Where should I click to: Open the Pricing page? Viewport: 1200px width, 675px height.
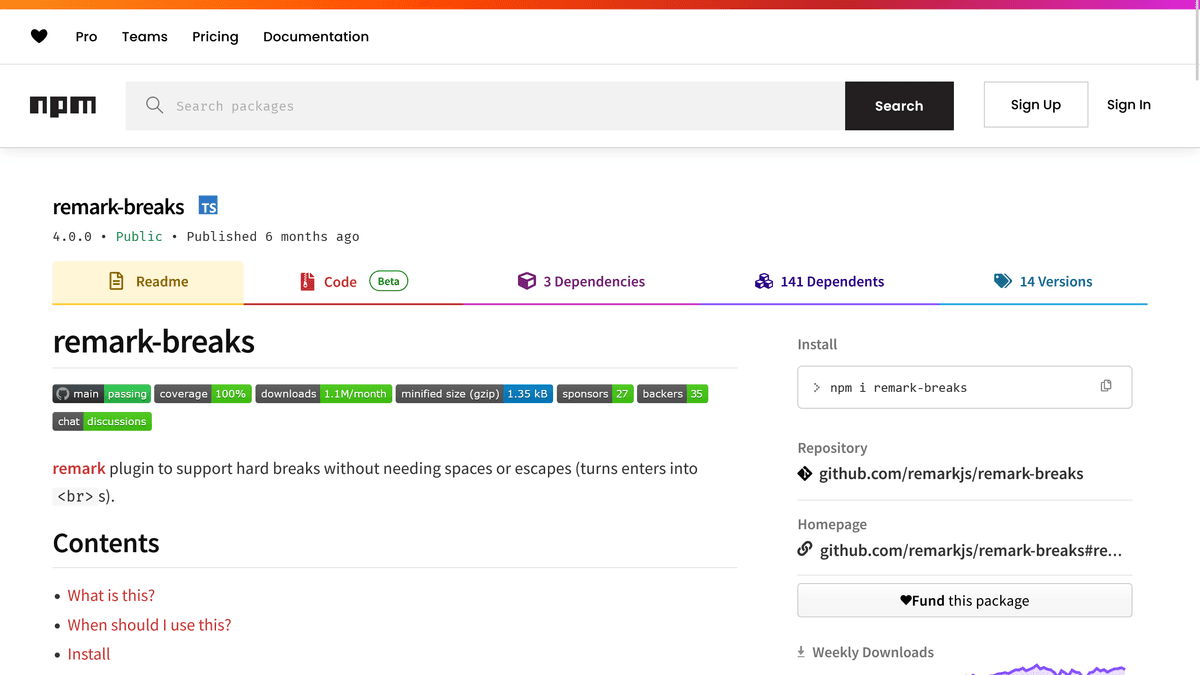coord(216,36)
